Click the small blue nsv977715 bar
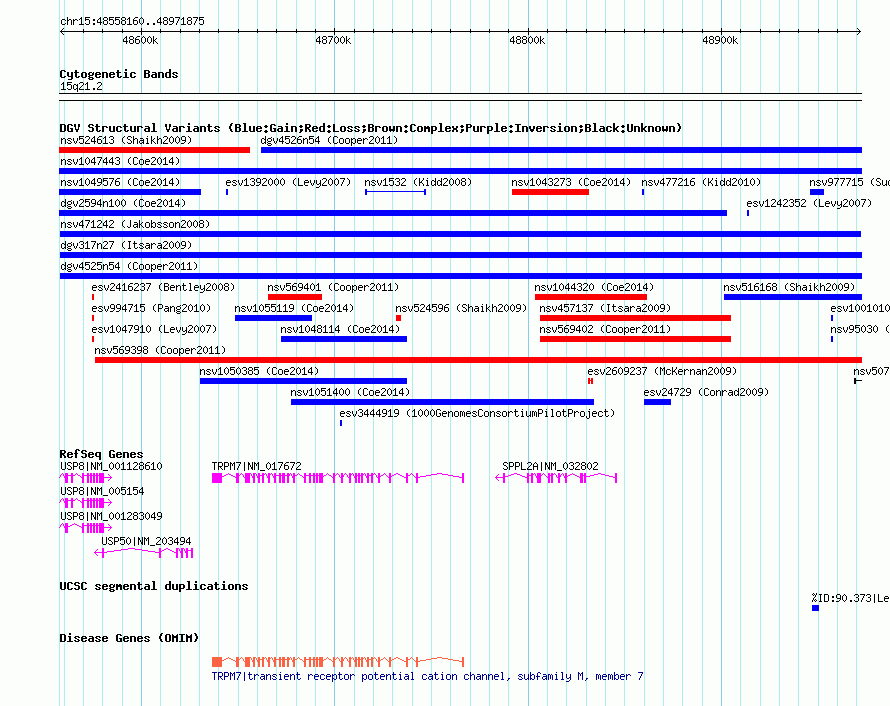The image size is (890, 706). pyautogui.click(x=817, y=192)
